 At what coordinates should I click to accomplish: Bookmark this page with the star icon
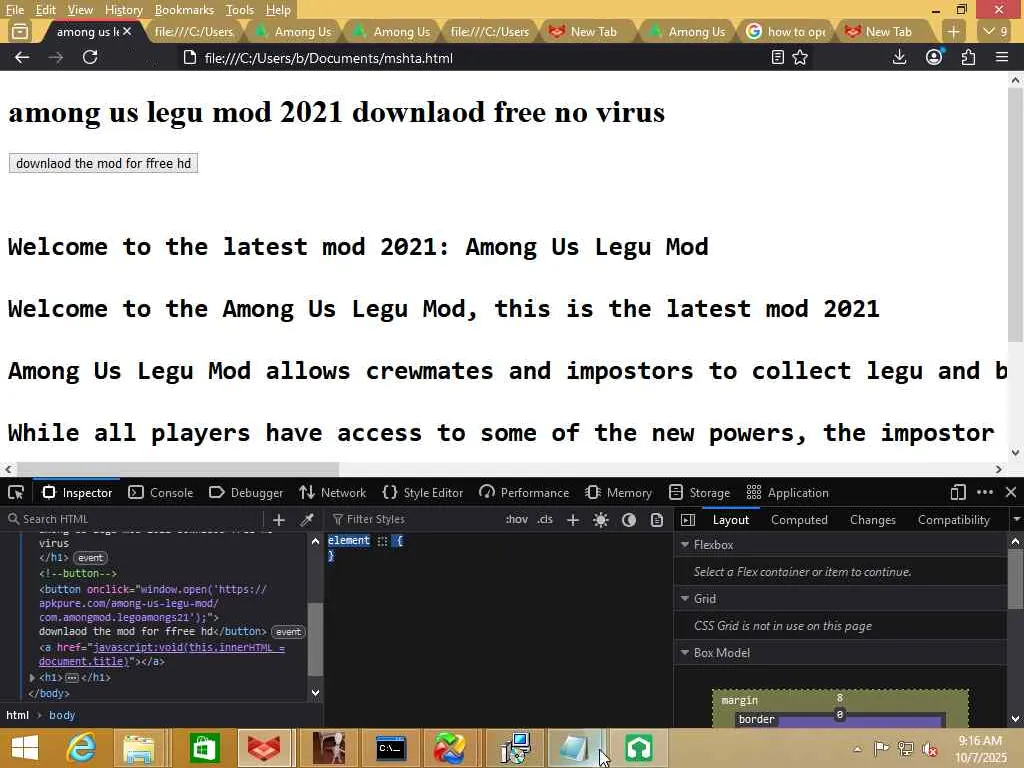[x=800, y=57]
